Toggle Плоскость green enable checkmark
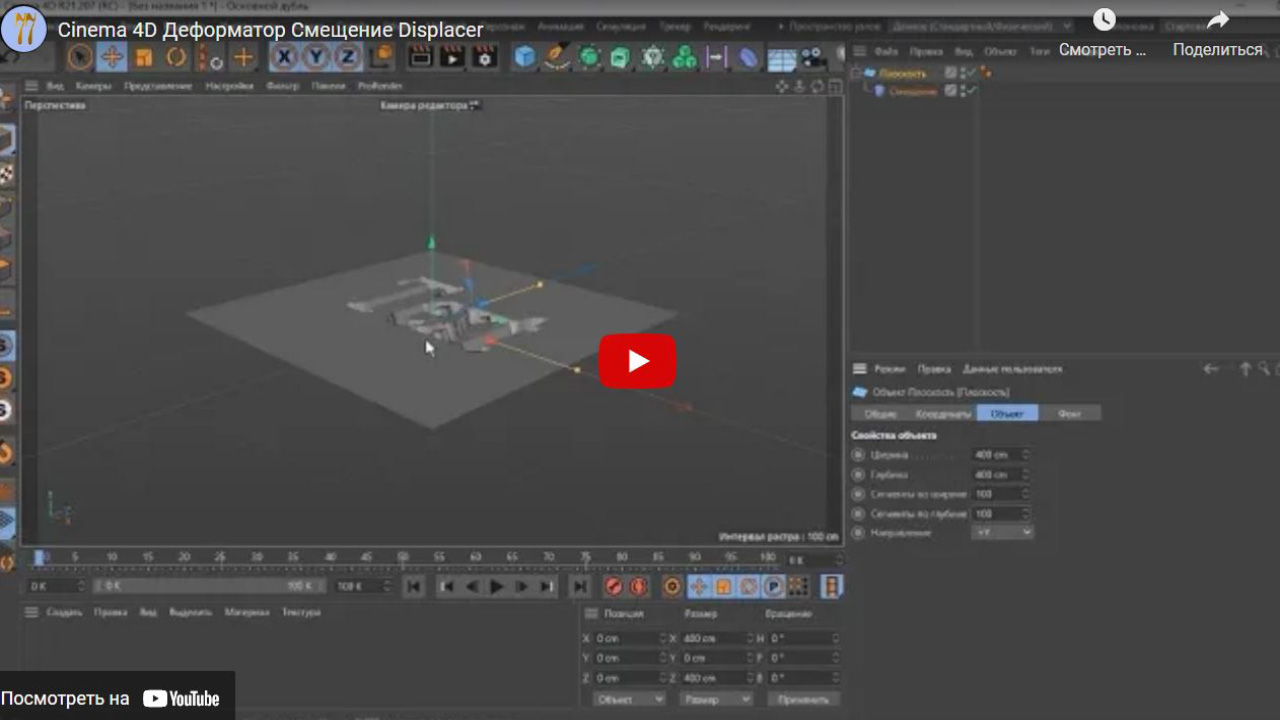 (x=969, y=72)
